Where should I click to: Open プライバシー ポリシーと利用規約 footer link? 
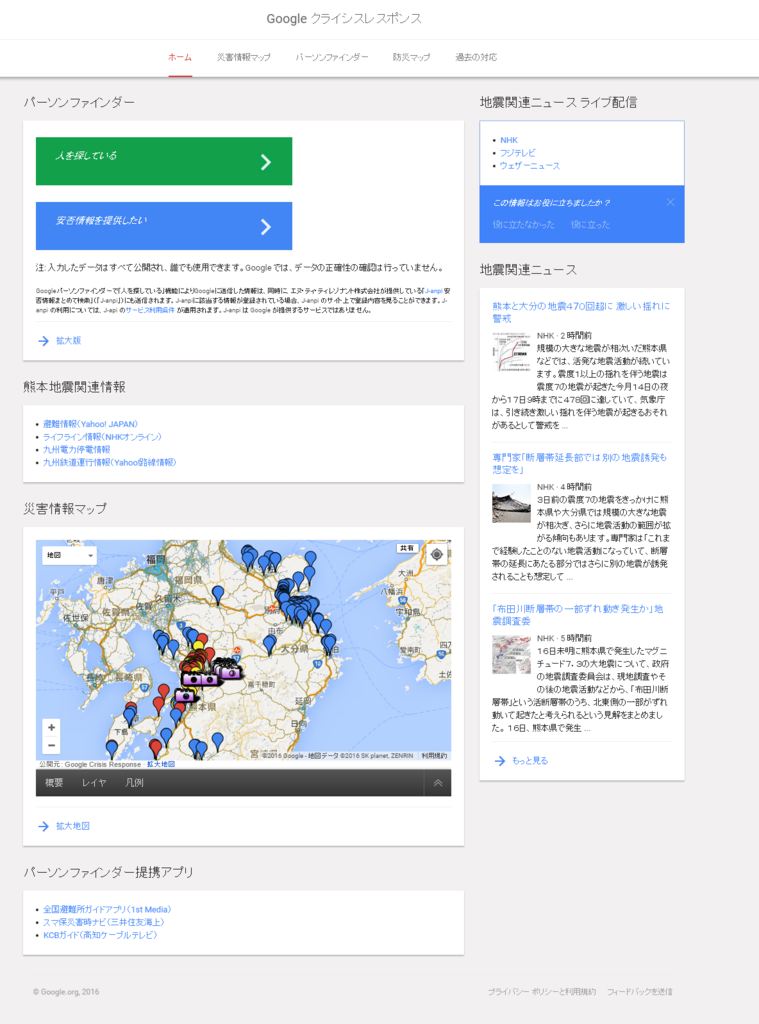541,991
